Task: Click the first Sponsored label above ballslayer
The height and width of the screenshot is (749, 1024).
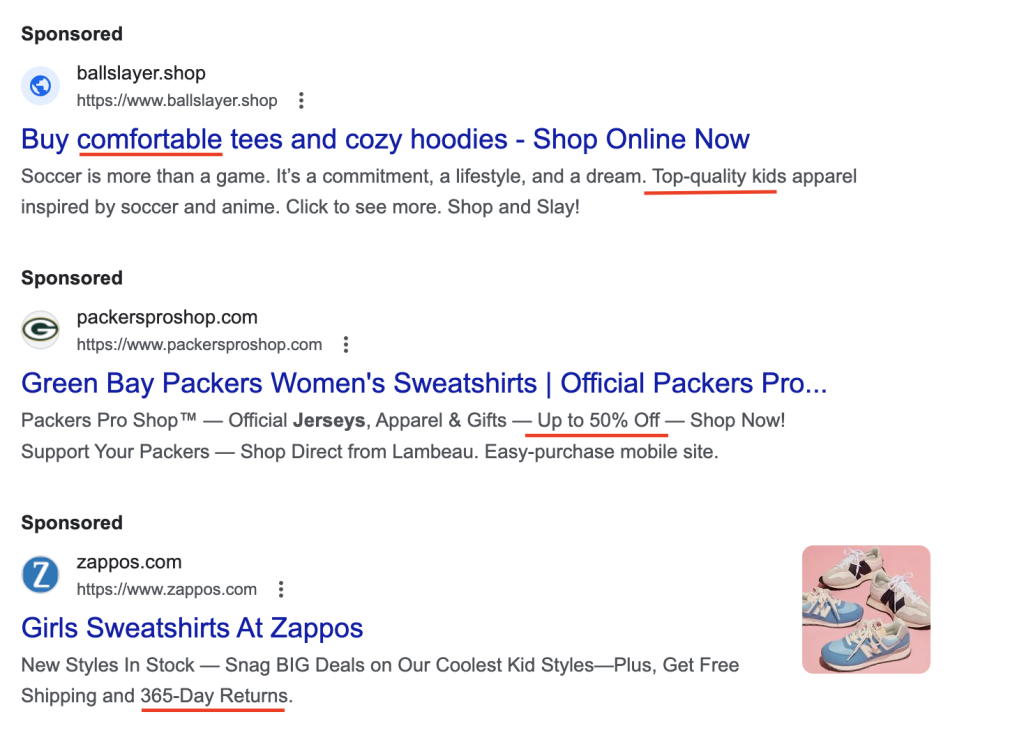Action: coord(72,34)
